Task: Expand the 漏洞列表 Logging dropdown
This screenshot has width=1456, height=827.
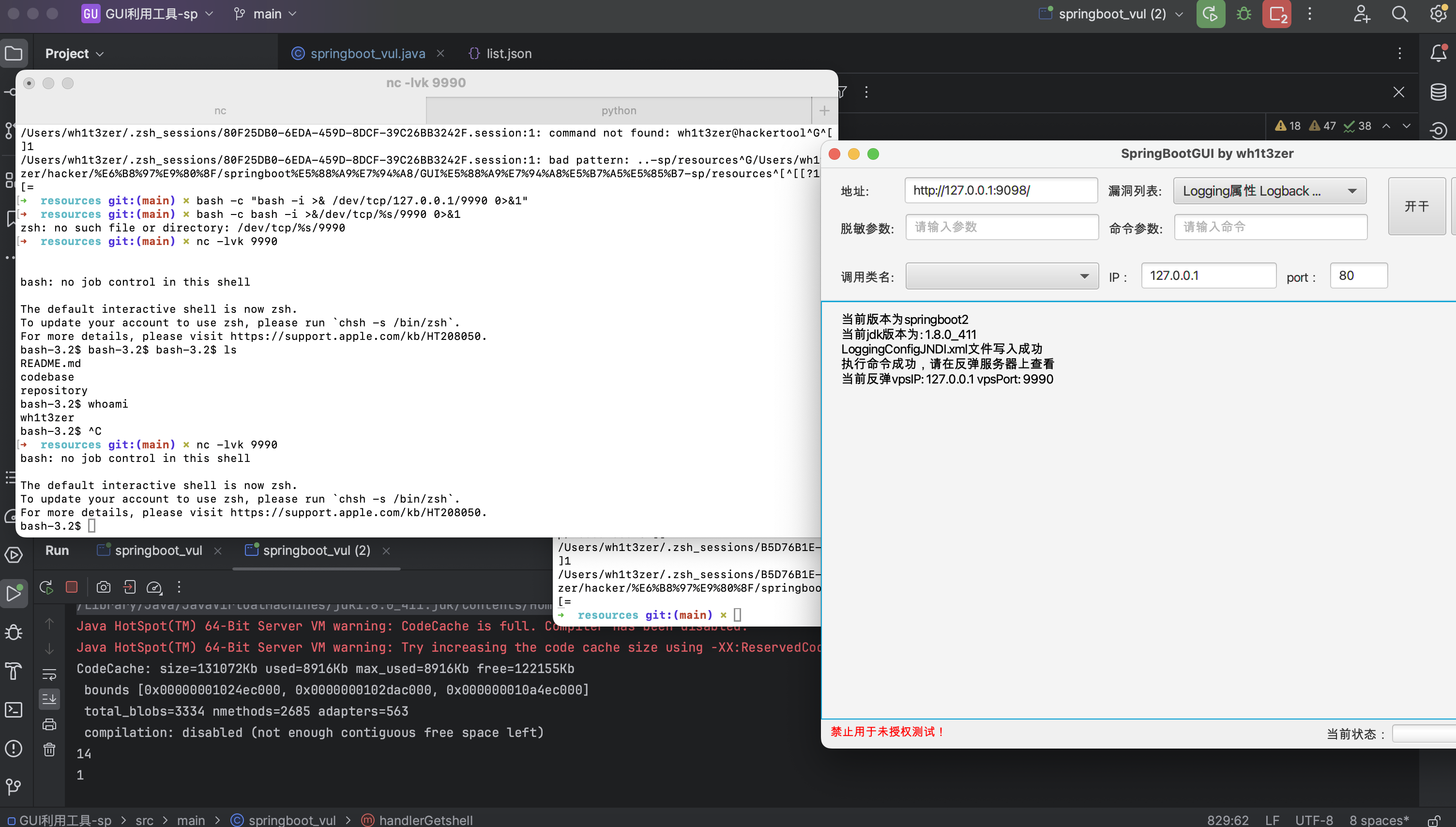Action: [1269, 191]
